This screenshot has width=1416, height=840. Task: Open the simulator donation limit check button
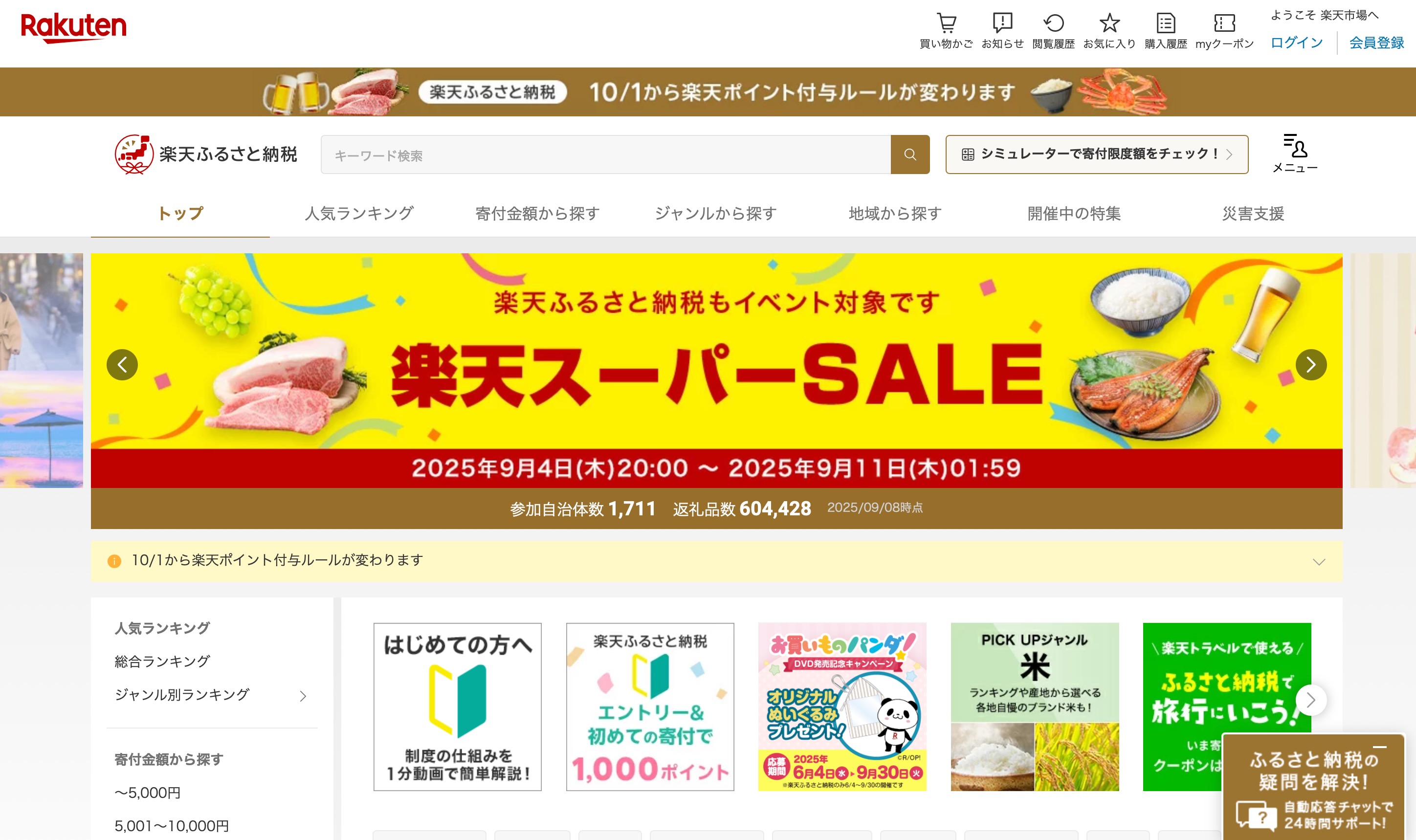1096,154
